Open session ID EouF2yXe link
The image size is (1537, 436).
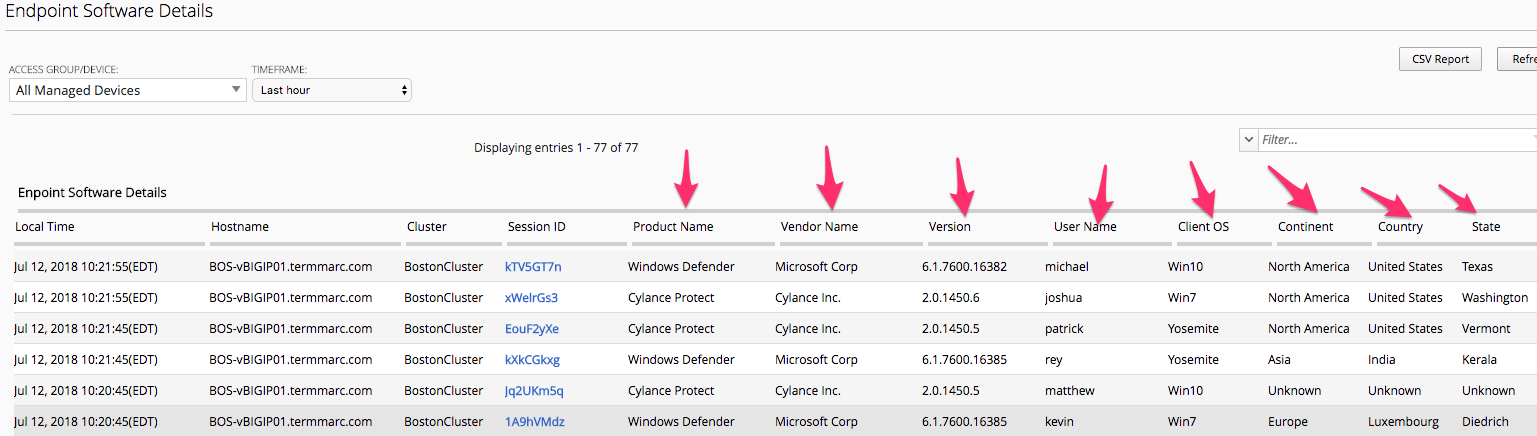click(x=532, y=329)
